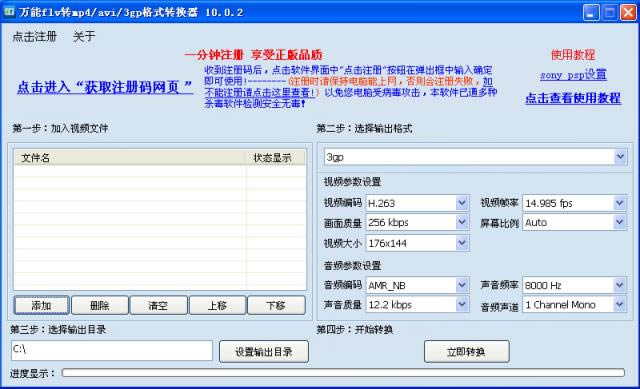The image size is (640, 389).
Task: Expand the 音频编码 AMR_NB dropdown
Action: click(462, 285)
